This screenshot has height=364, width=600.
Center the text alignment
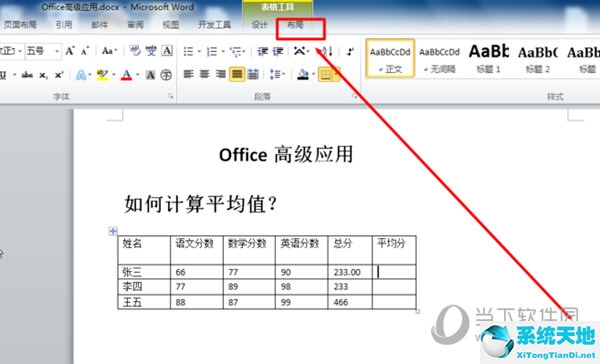(x=204, y=74)
